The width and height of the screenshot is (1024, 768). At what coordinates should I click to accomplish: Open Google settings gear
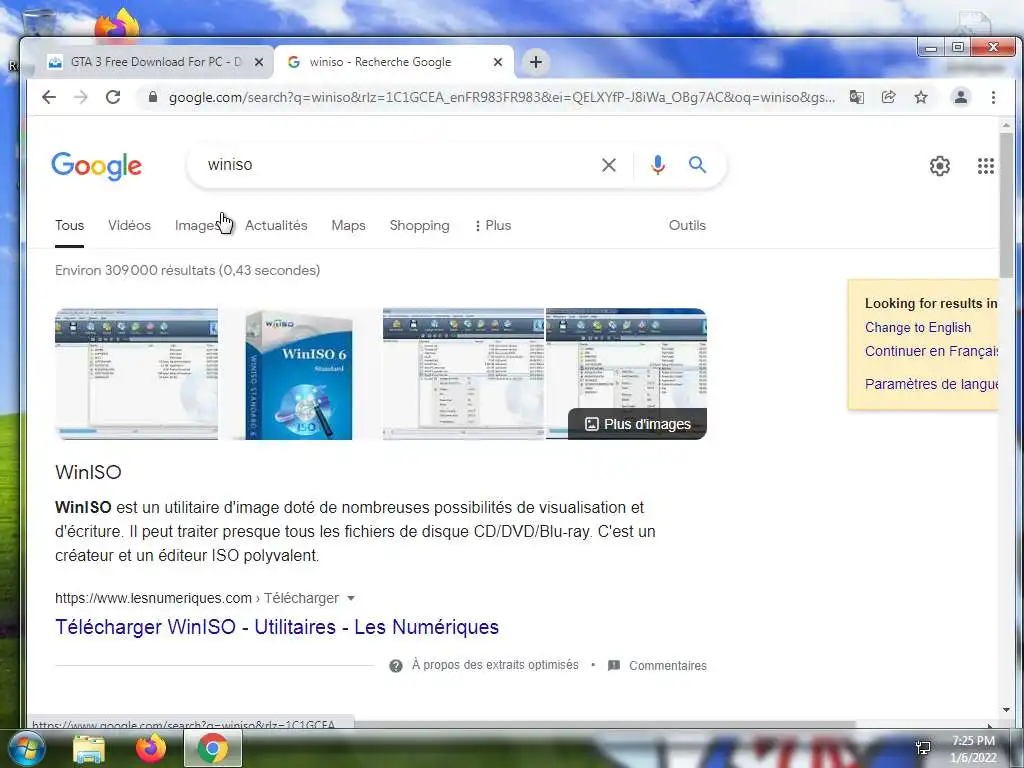(940, 166)
